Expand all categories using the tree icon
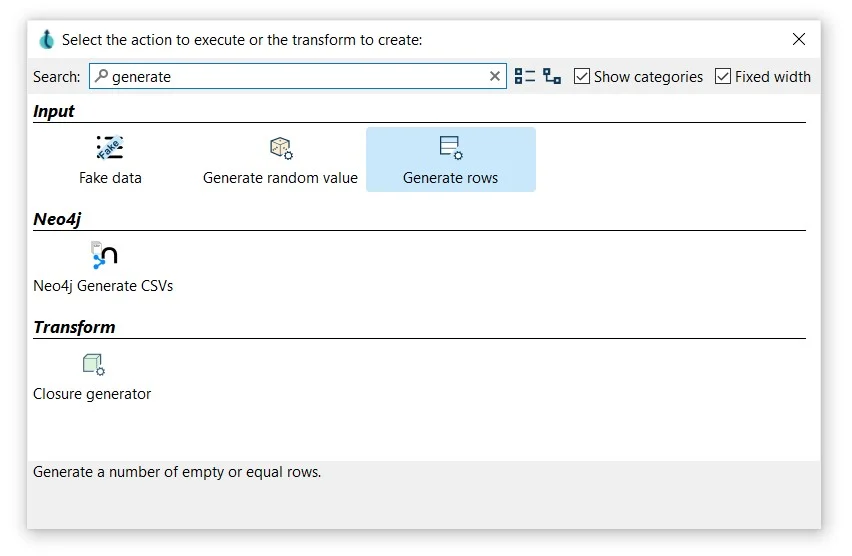 tap(552, 76)
